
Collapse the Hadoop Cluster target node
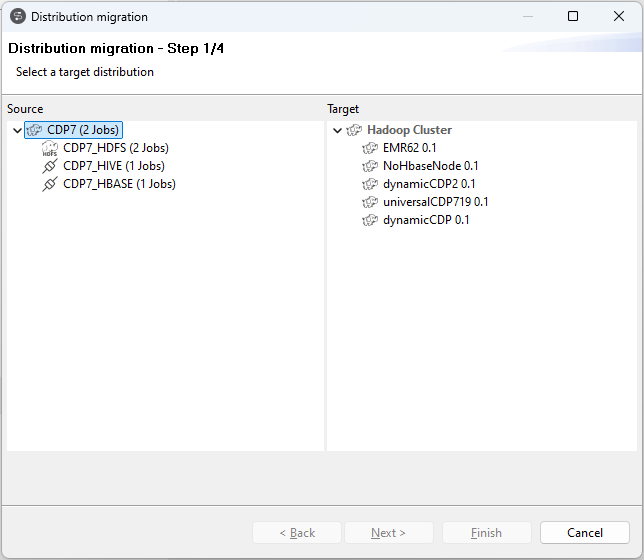click(337, 130)
